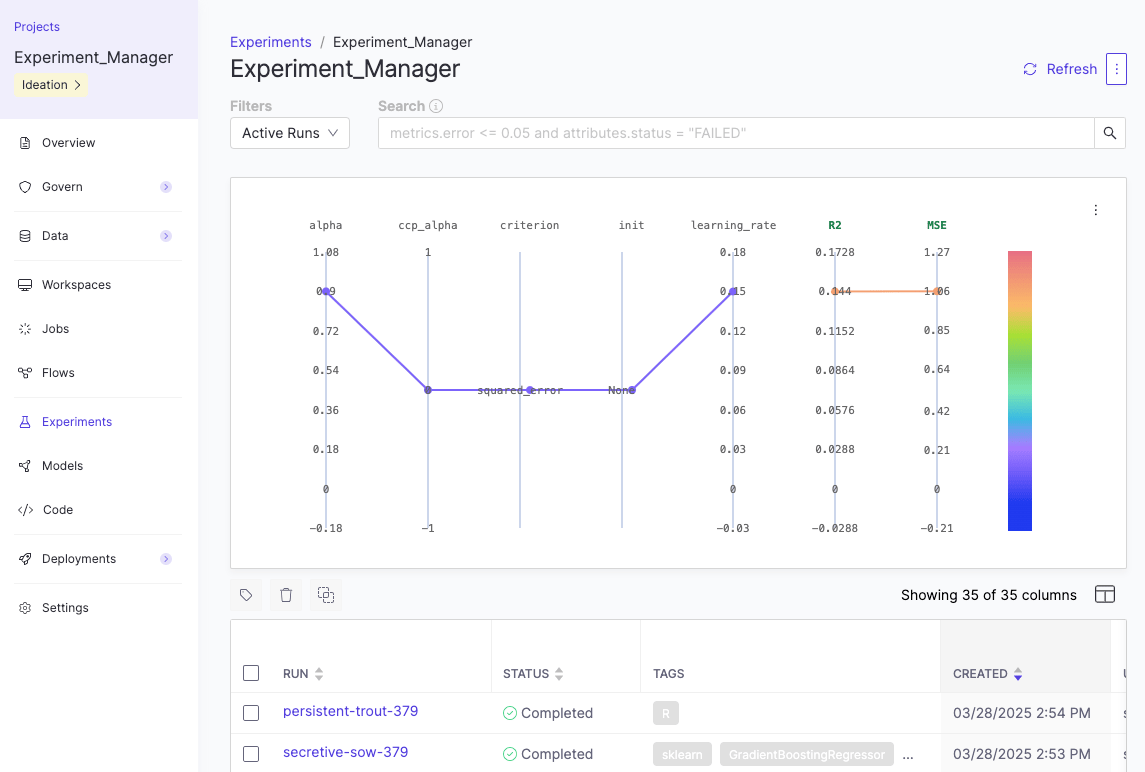The height and width of the screenshot is (772, 1145).
Task: Expand the Deployments submenu arrow
Action: [166, 559]
